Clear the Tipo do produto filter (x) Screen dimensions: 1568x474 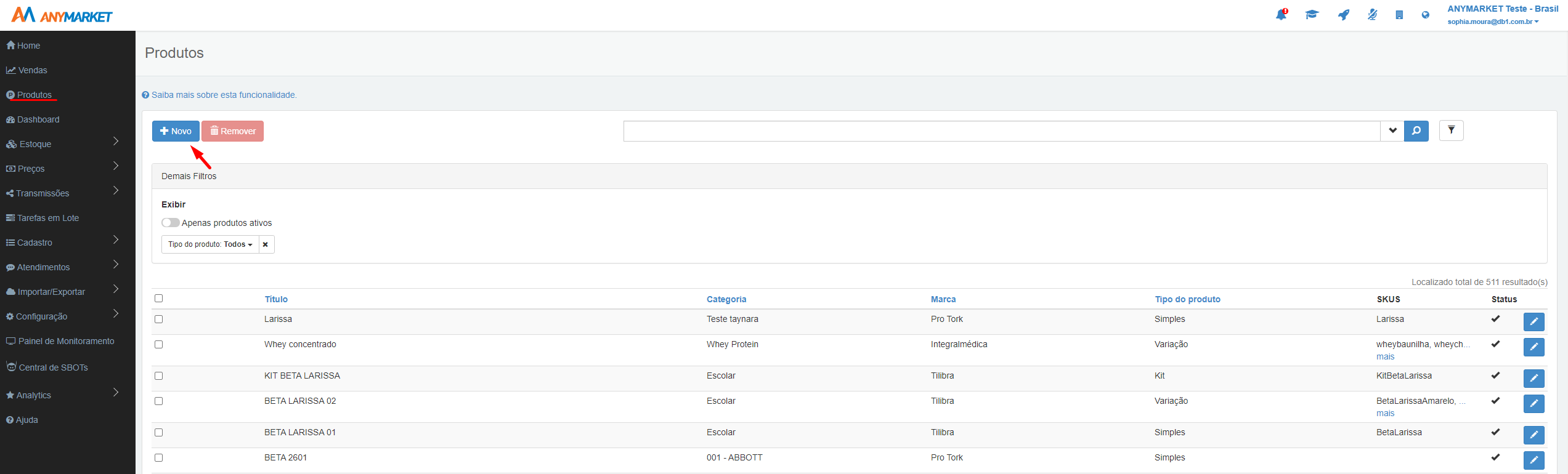266,244
